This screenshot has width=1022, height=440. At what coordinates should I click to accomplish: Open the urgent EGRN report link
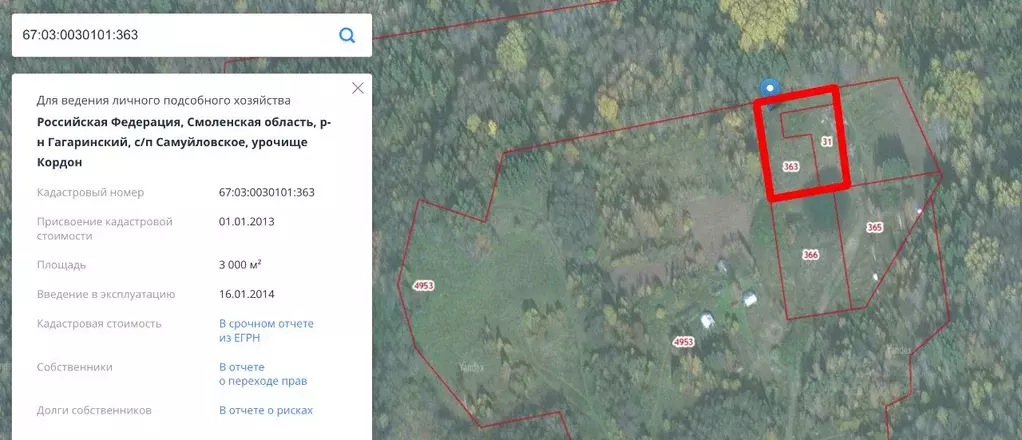point(266,330)
